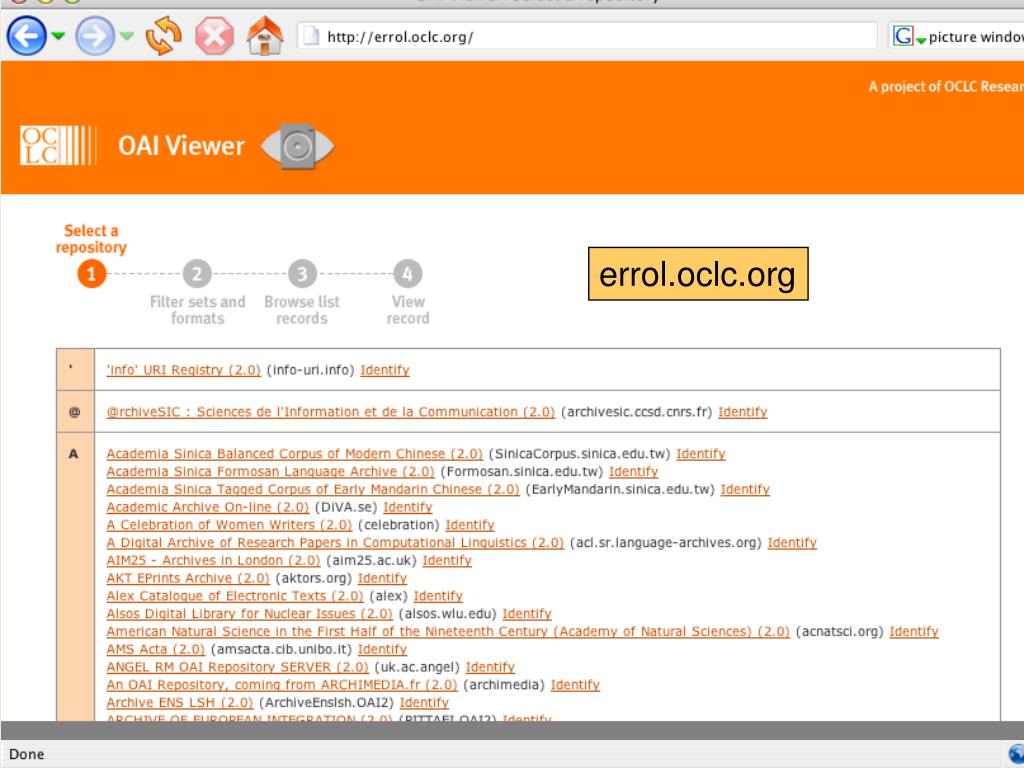The width and height of the screenshot is (1024, 768).
Task: Click Identify for celebration repository
Action: pyautogui.click(x=470, y=525)
